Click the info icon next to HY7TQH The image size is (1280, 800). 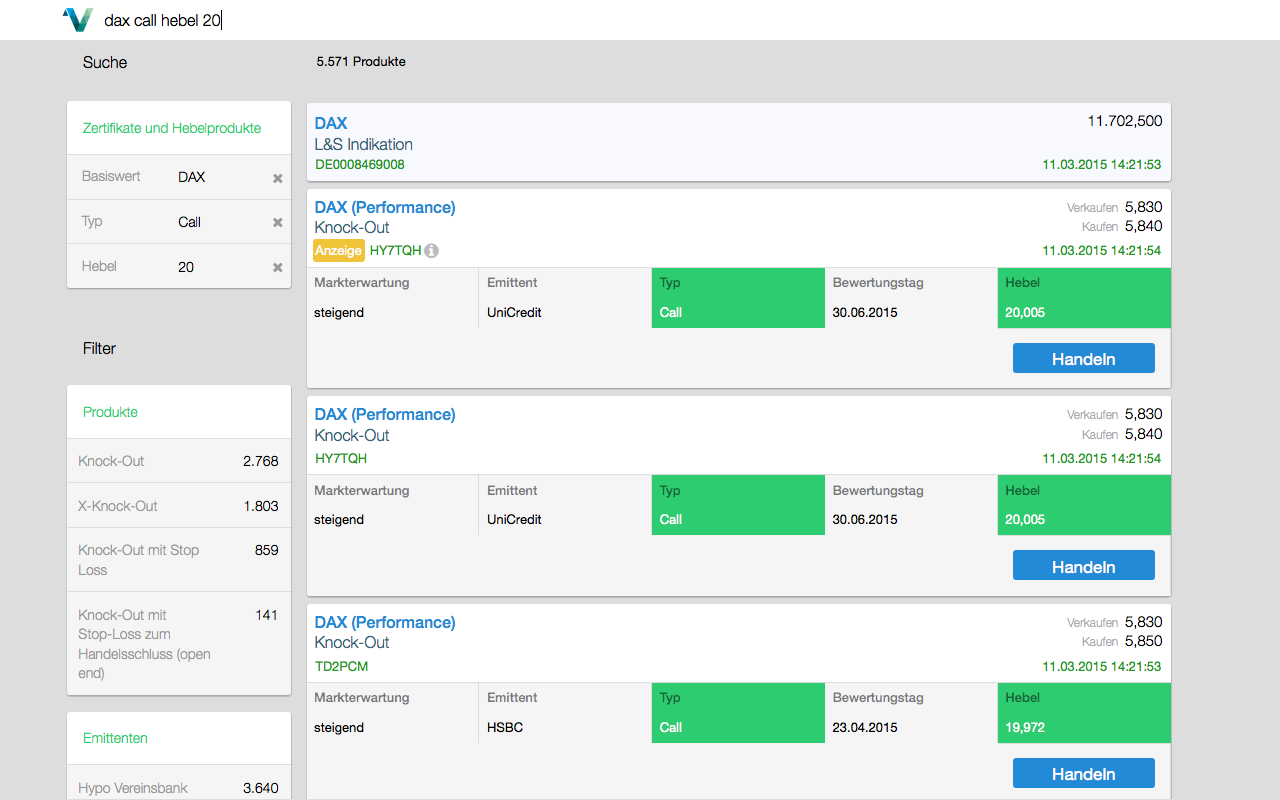click(431, 251)
